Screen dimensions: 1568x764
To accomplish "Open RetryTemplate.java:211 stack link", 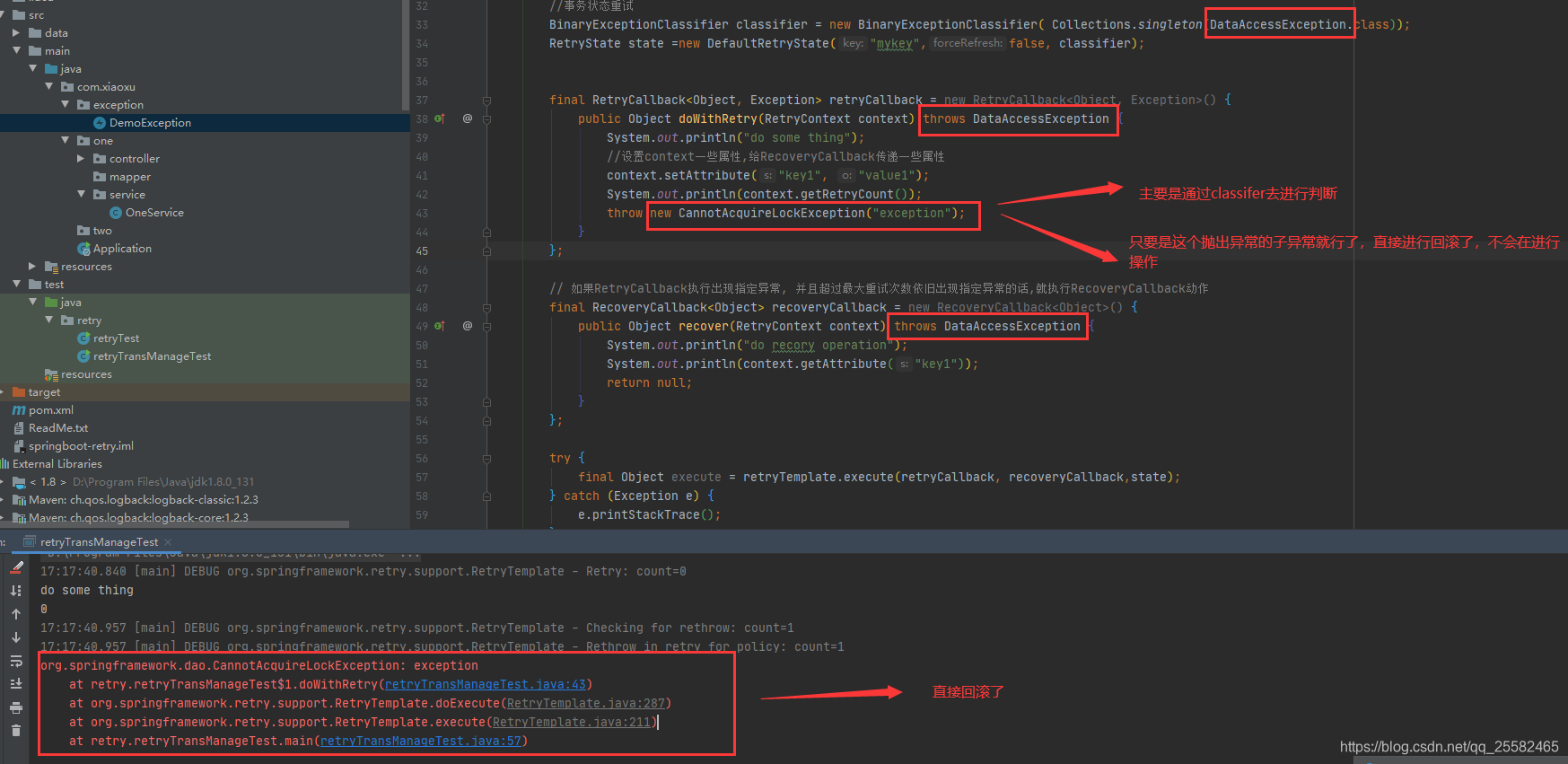I will coord(572,723).
